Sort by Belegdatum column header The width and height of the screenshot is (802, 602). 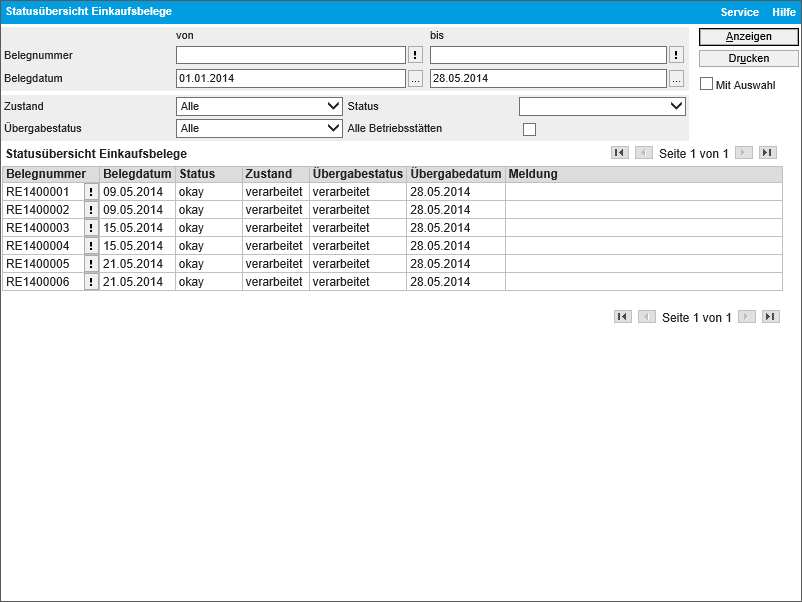tap(136, 174)
